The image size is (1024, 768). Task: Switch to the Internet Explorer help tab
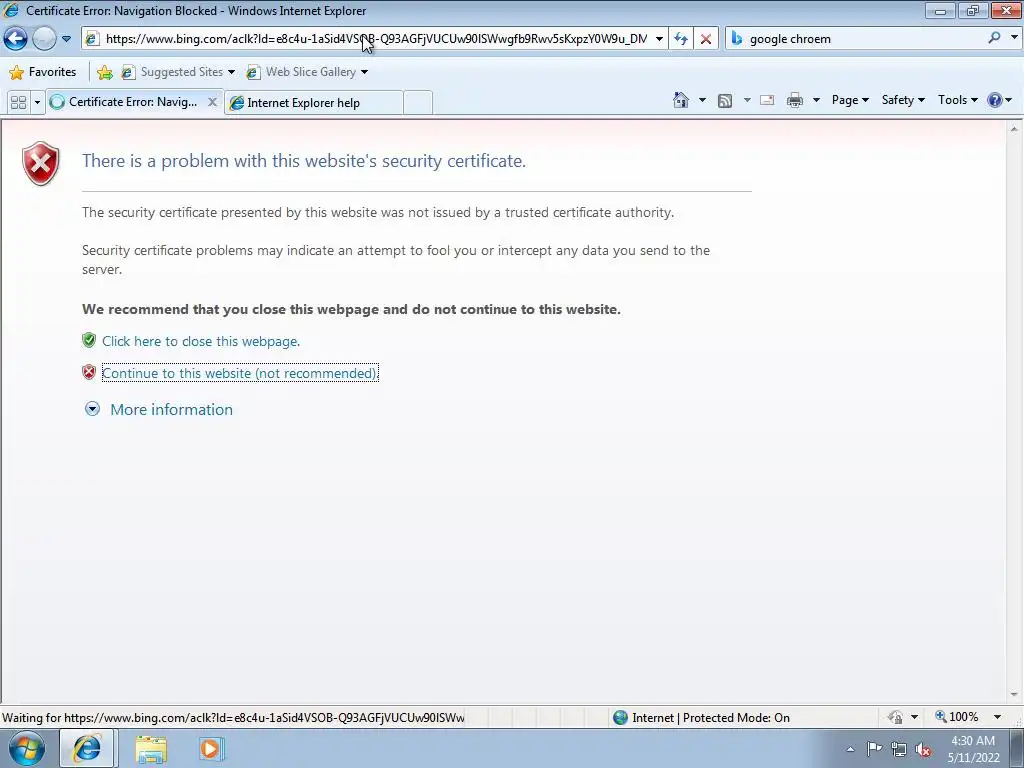[x=313, y=103]
